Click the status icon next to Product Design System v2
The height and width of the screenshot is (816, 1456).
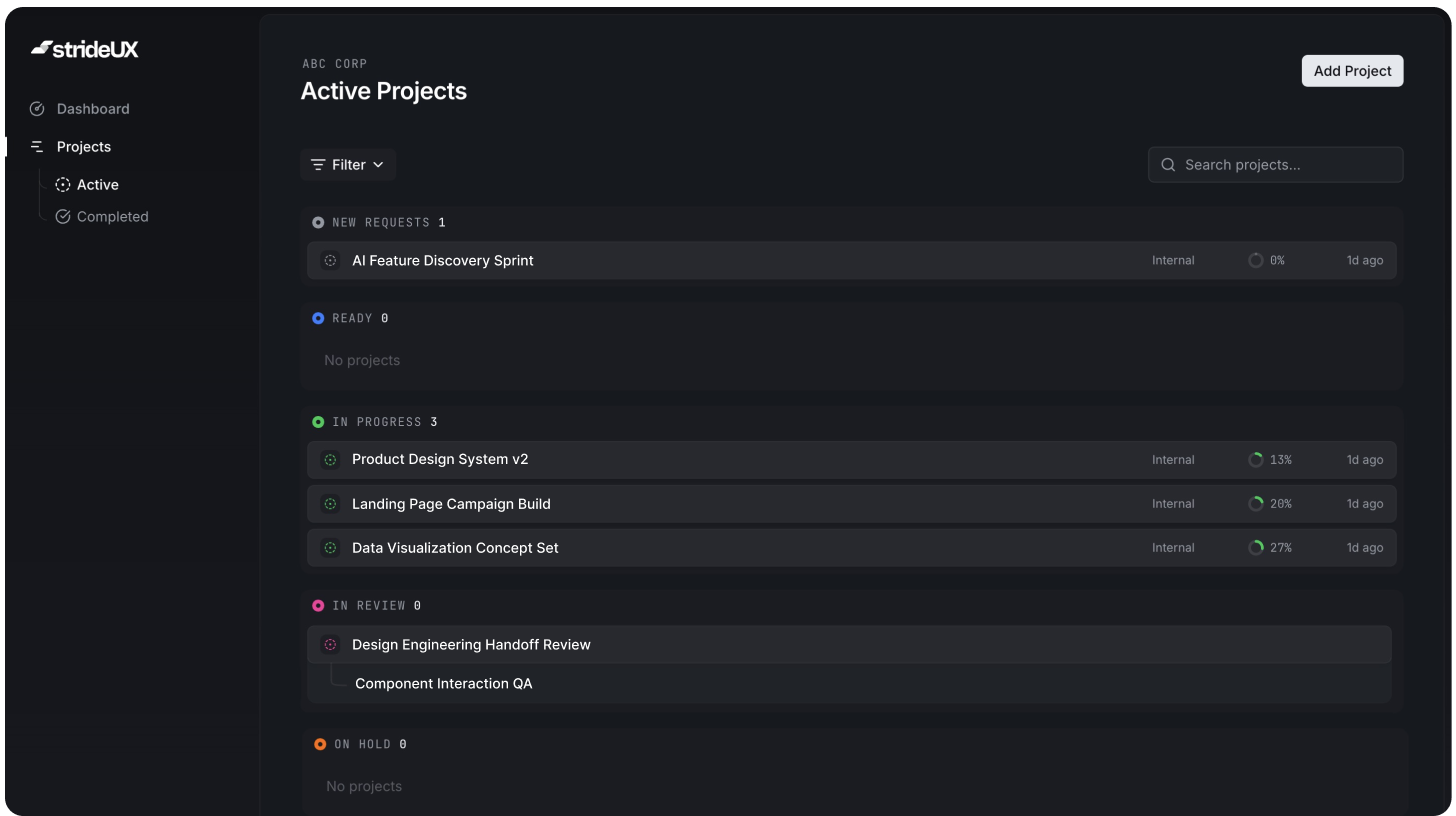(329, 459)
